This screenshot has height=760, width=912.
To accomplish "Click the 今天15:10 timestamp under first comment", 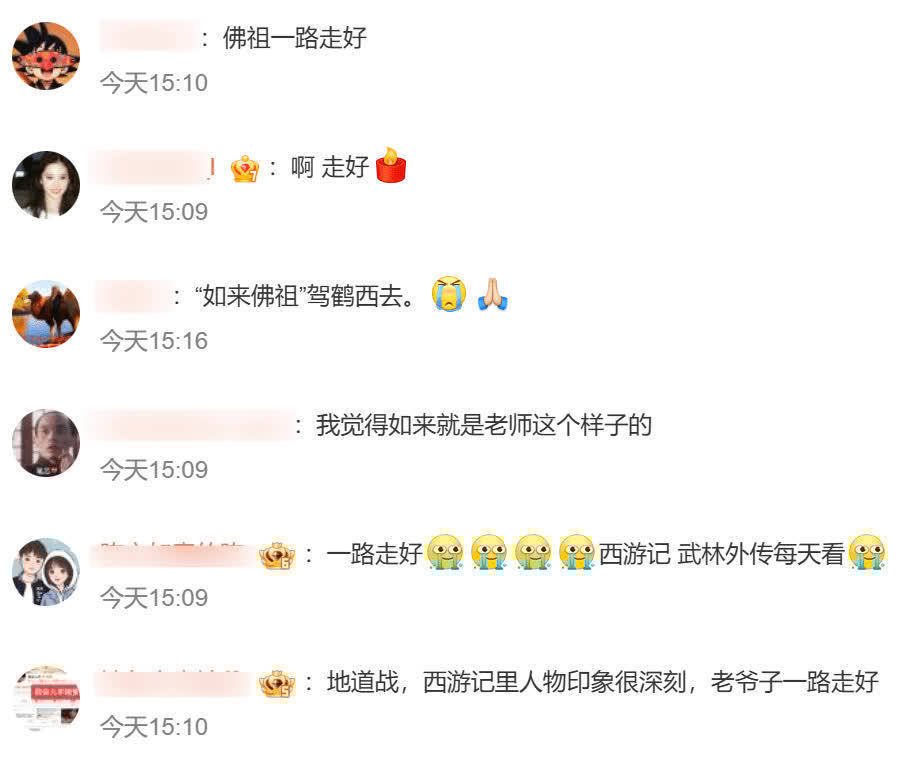I will (x=154, y=83).
